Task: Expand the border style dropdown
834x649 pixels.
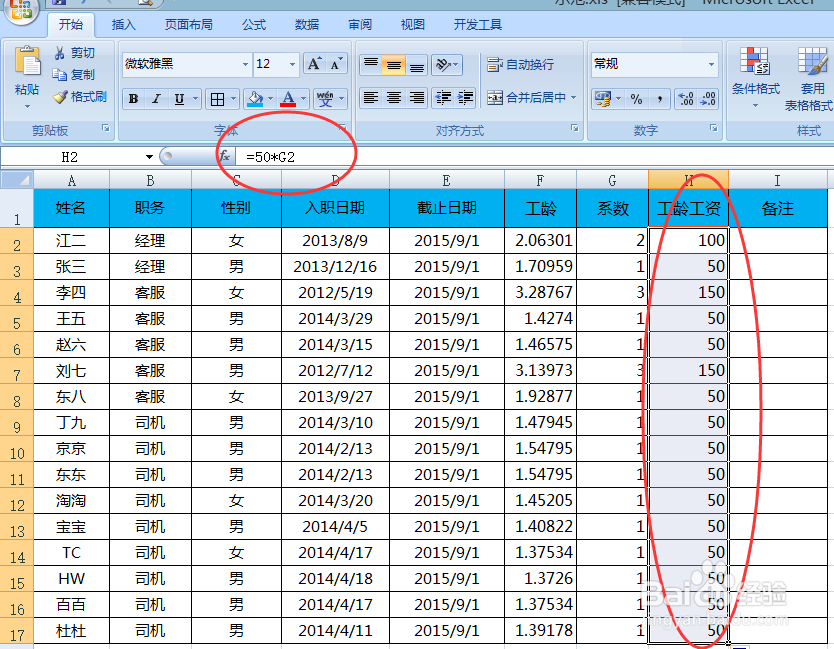Action: click(x=233, y=98)
